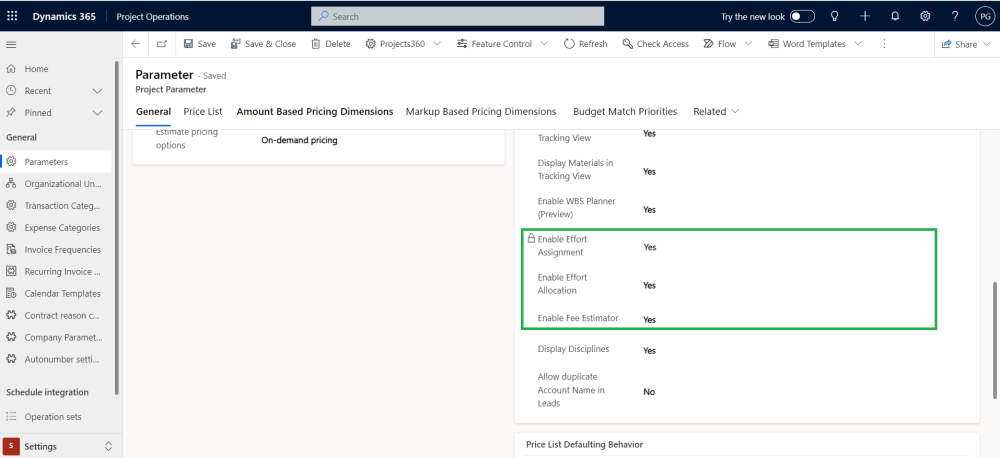
Task: Expand the Recent section chevron
Action: pos(97,91)
